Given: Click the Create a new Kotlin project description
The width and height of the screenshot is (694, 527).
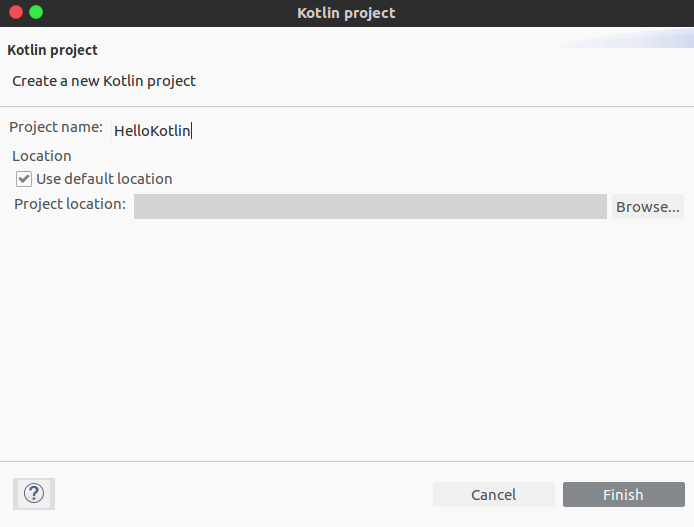Looking at the screenshot, I should click(104, 81).
